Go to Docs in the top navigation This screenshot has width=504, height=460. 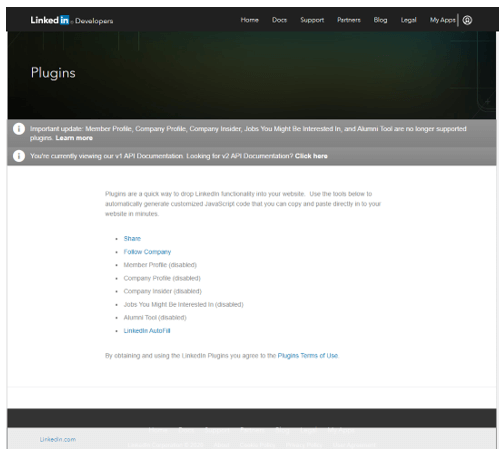pos(279,20)
